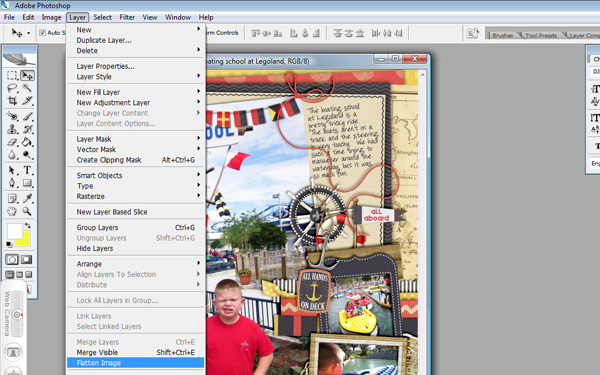Click the white foreground color swatch
The image size is (600, 375).
[x=14, y=230]
